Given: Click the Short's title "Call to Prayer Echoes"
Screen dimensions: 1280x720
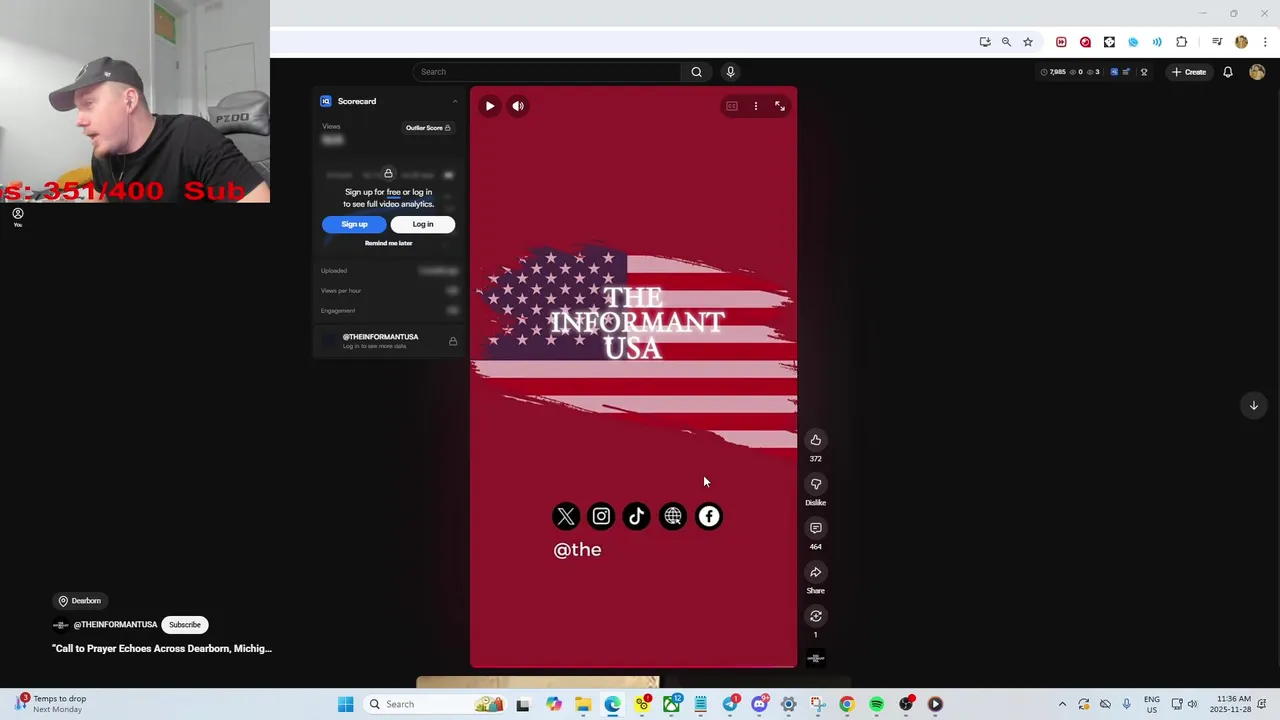Looking at the screenshot, I should pos(162,649).
